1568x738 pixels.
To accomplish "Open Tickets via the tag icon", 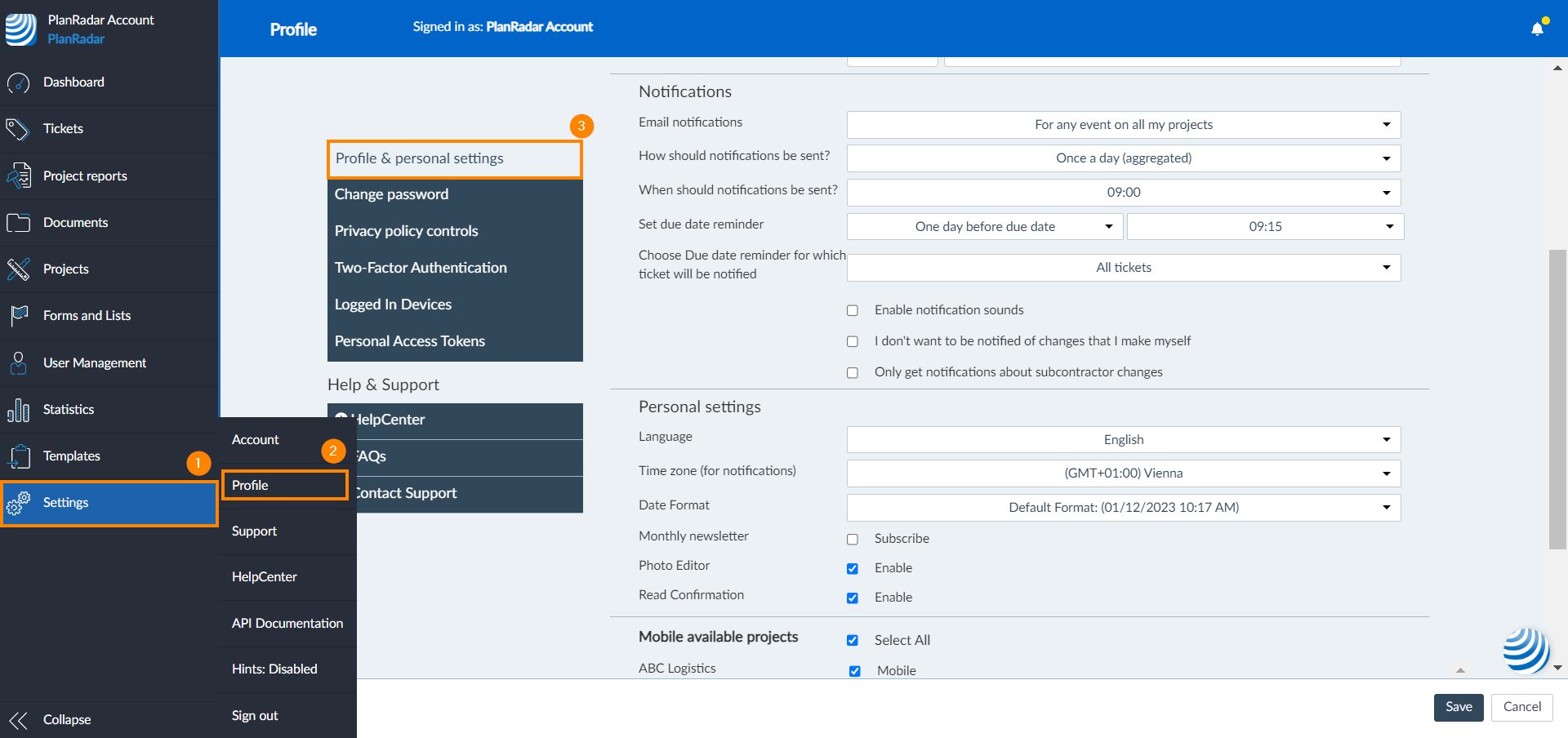I will coord(18,129).
